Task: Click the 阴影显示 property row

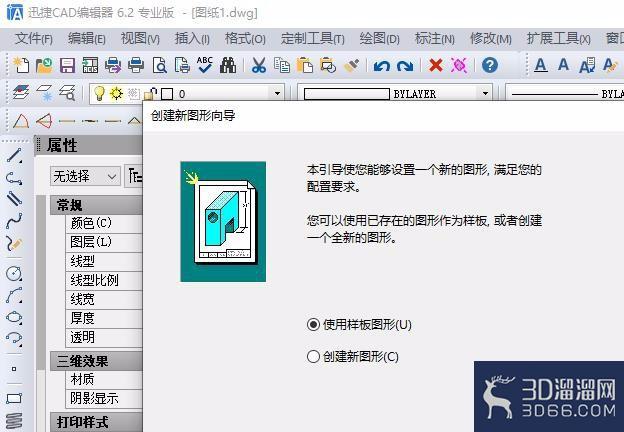Action: click(103, 399)
